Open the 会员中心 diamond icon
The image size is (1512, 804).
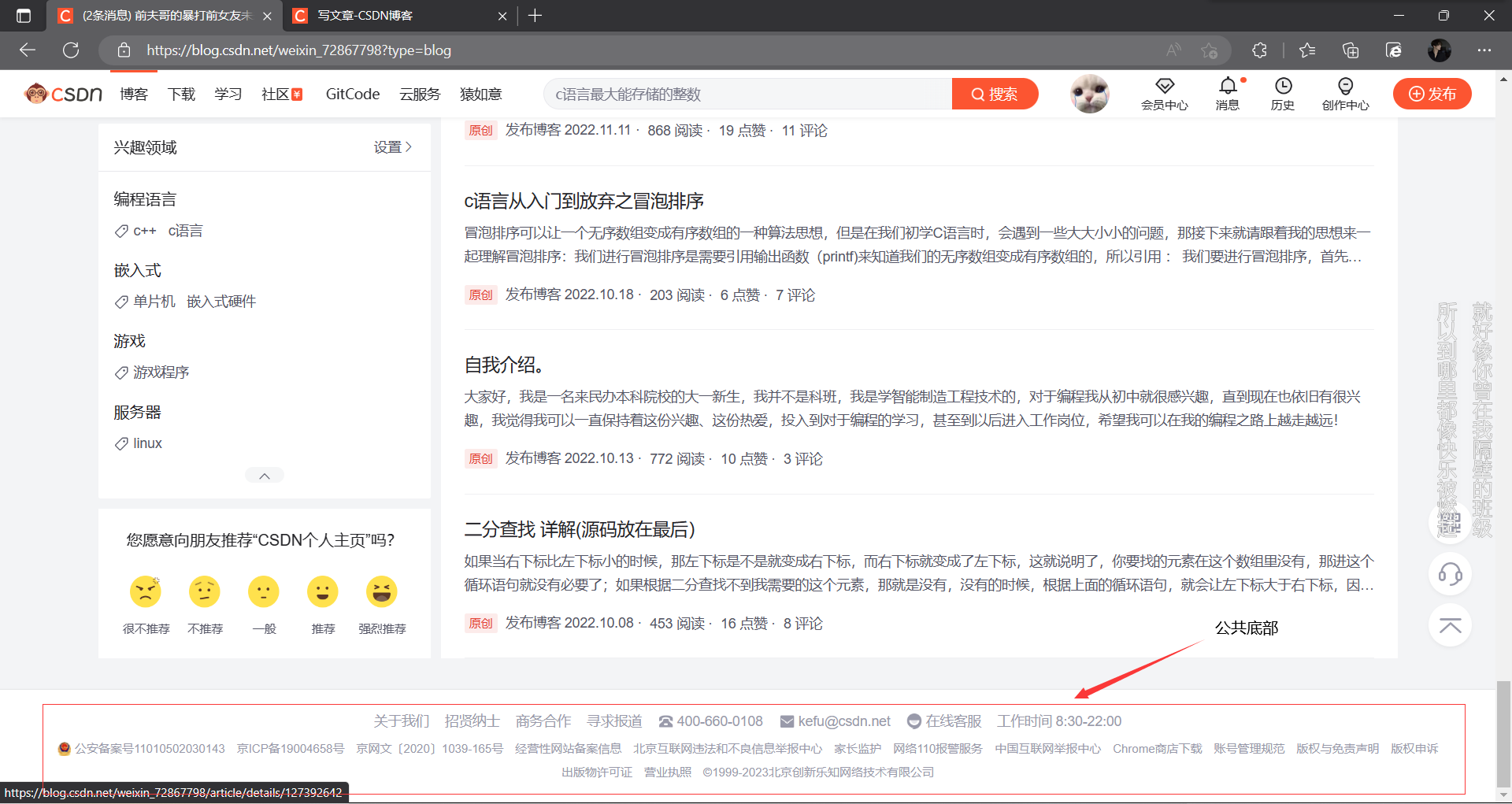click(x=1164, y=94)
